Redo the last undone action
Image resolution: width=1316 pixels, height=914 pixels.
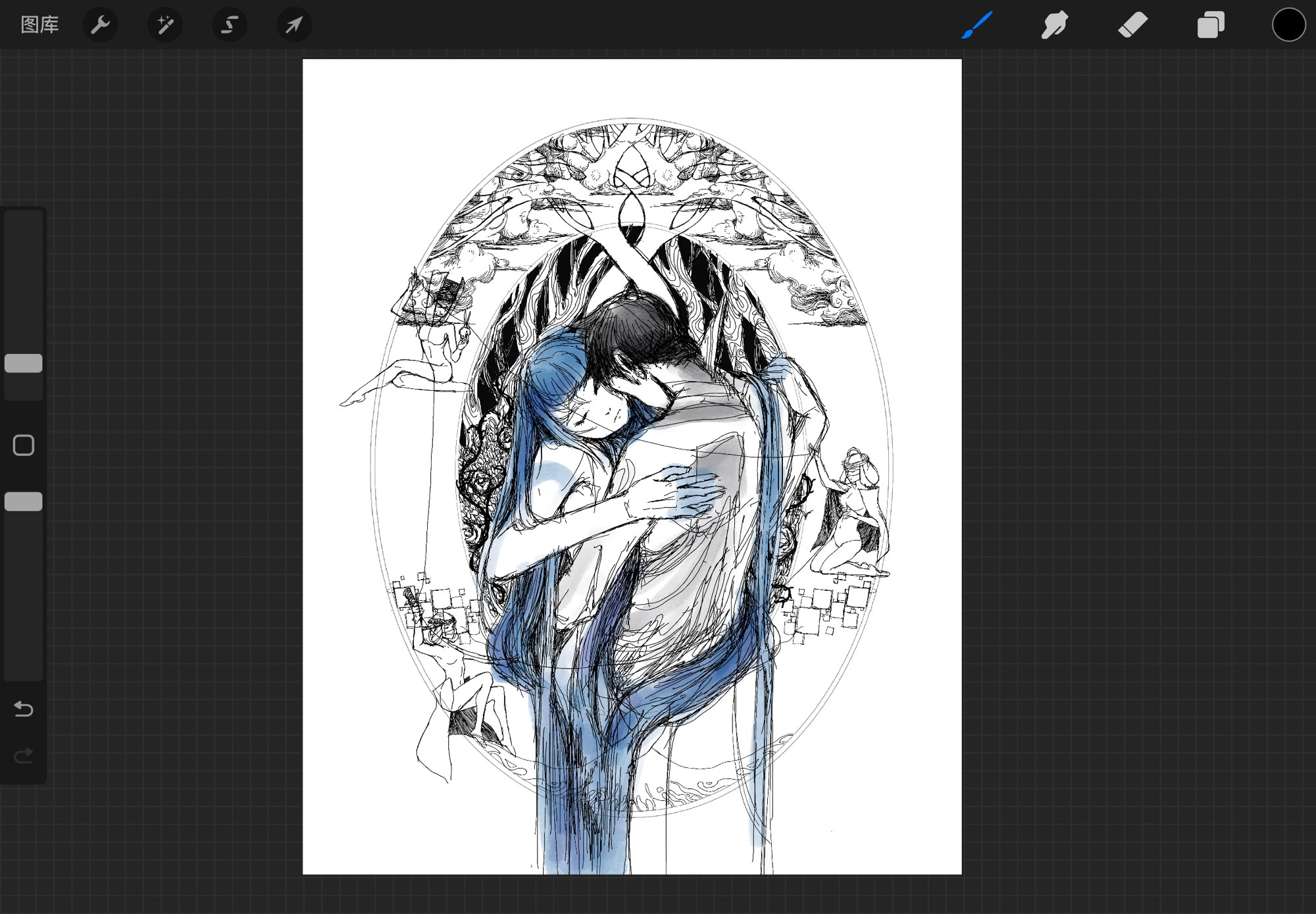[24, 755]
